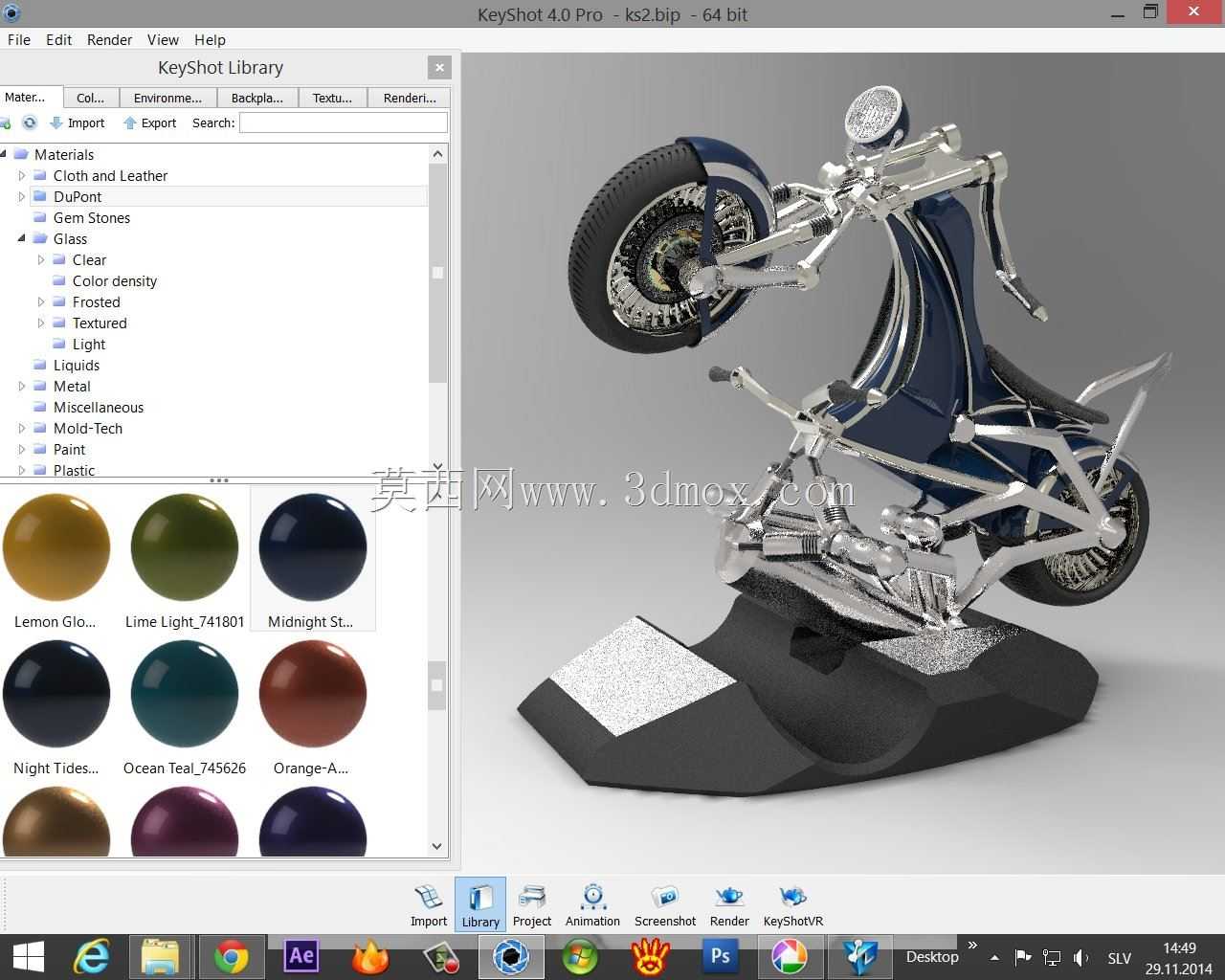Open the Render menu in the menu bar
This screenshot has width=1225, height=980.
(x=110, y=39)
